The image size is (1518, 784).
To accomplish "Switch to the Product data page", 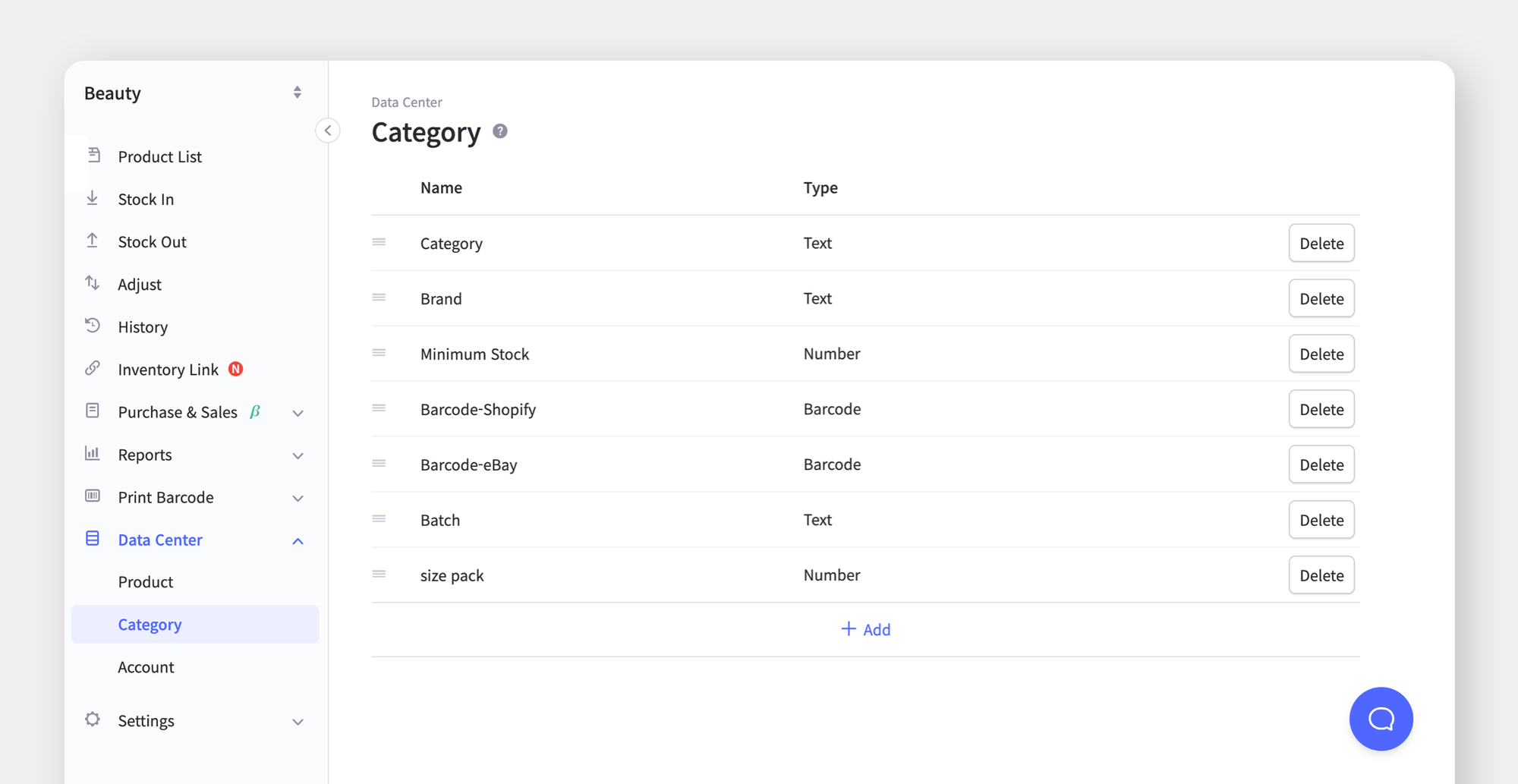I will click(146, 581).
